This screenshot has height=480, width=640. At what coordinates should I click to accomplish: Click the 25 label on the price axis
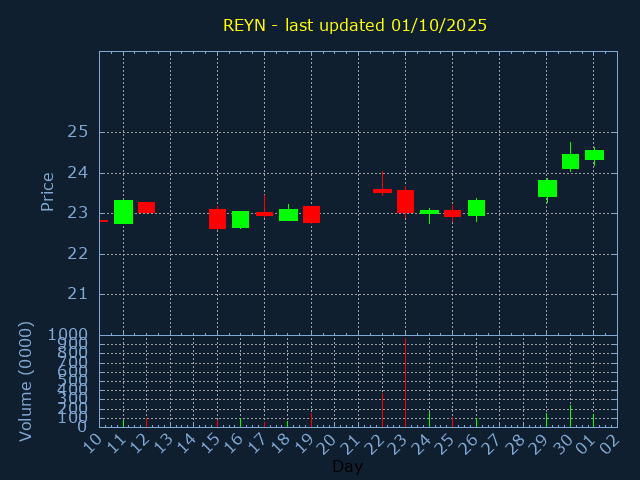(x=78, y=132)
